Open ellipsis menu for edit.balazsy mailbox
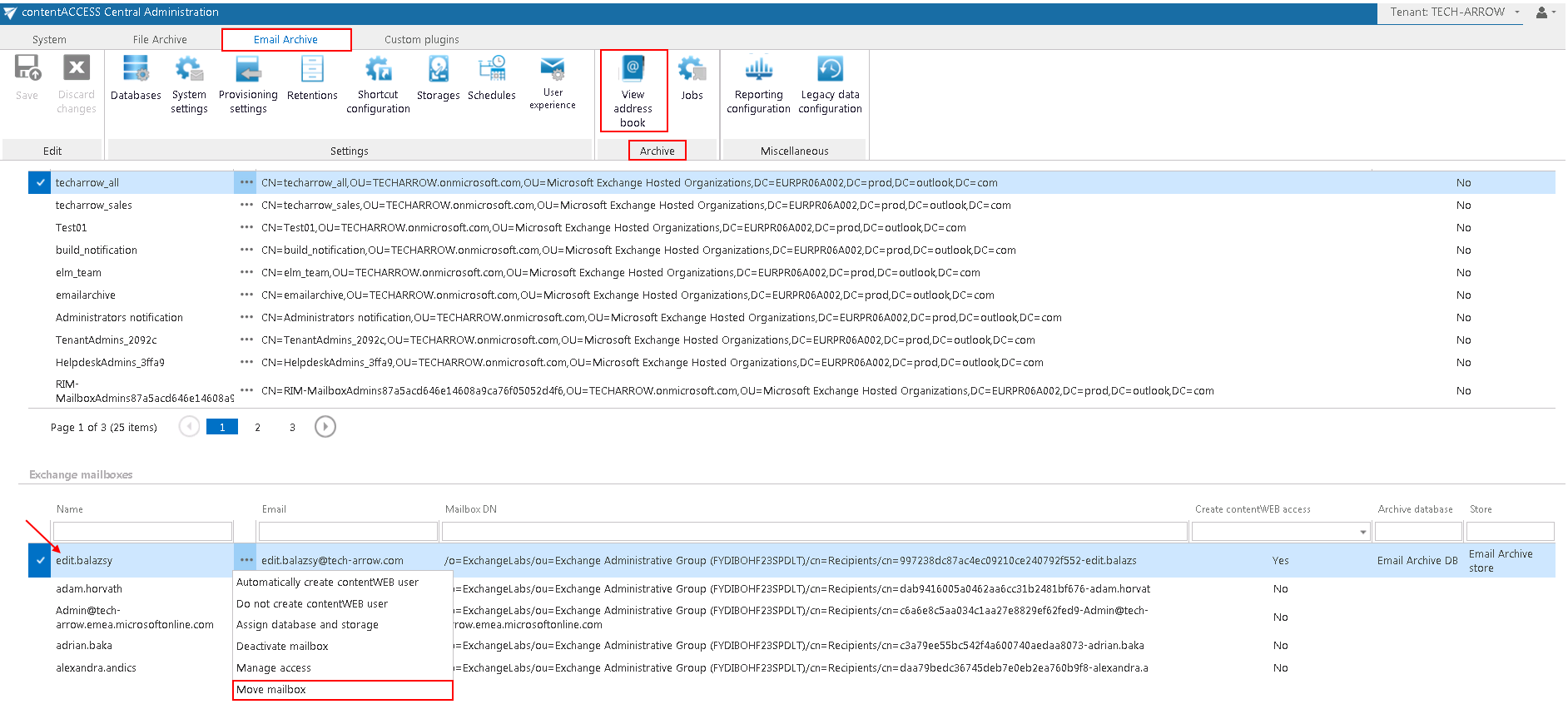1568x719 pixels. [x=246, y=560]
